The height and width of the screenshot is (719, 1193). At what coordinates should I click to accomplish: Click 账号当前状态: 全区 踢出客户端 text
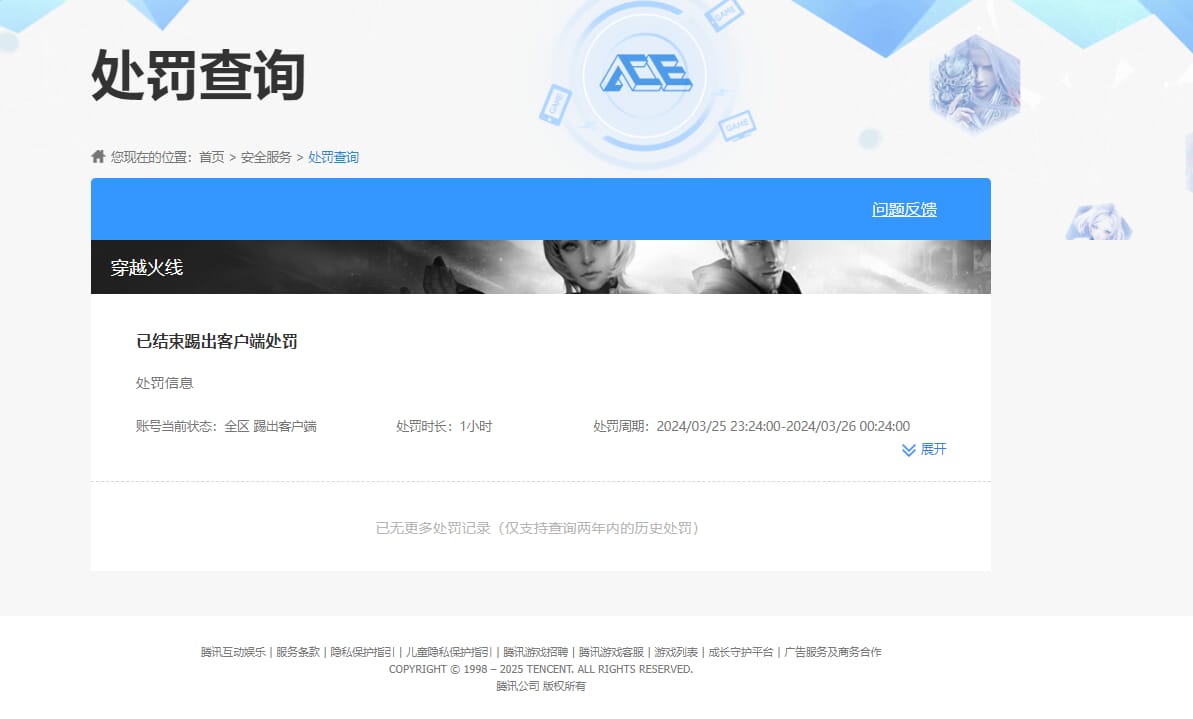[226, 426]
